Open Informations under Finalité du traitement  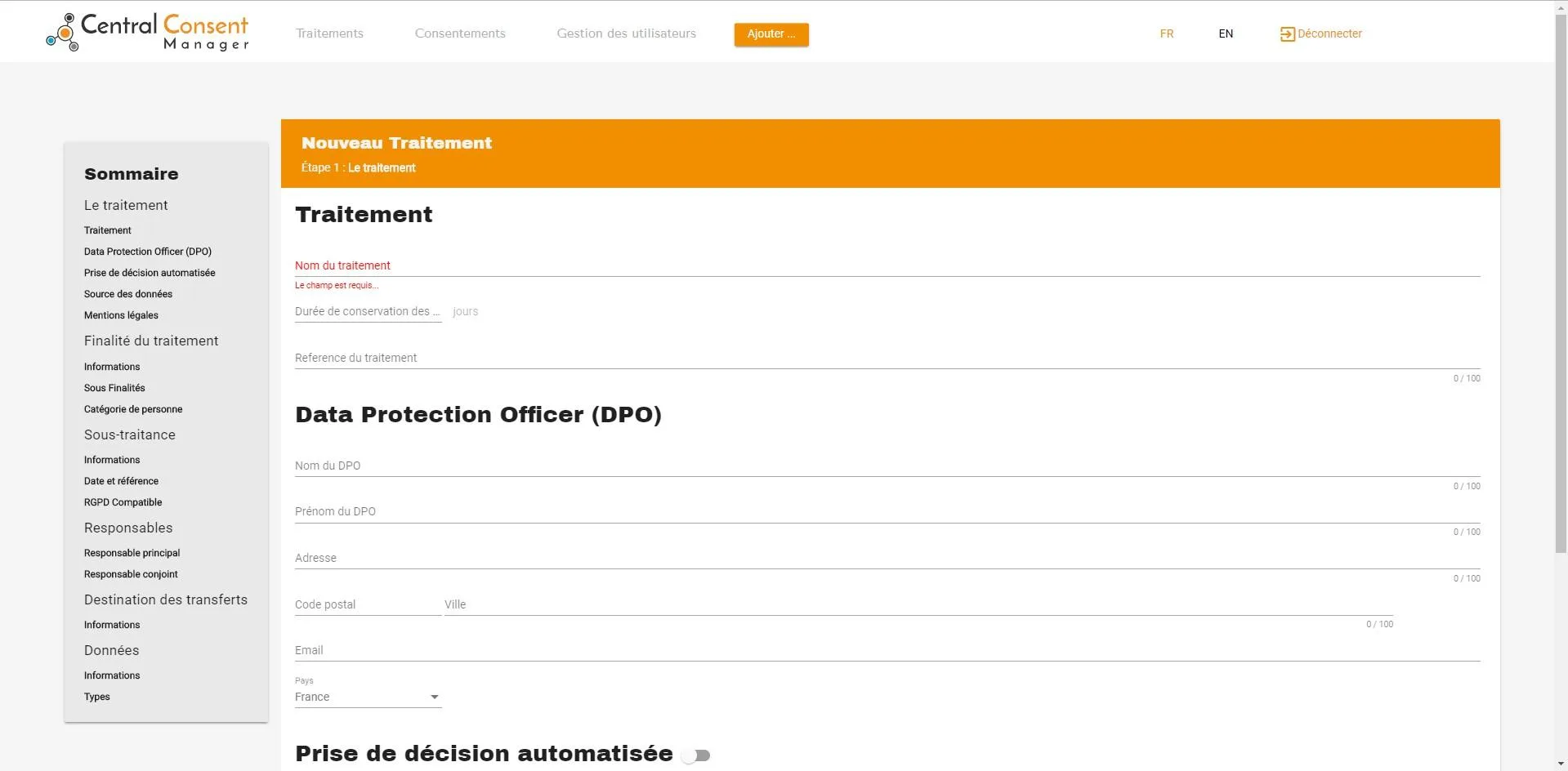(112, 367)
